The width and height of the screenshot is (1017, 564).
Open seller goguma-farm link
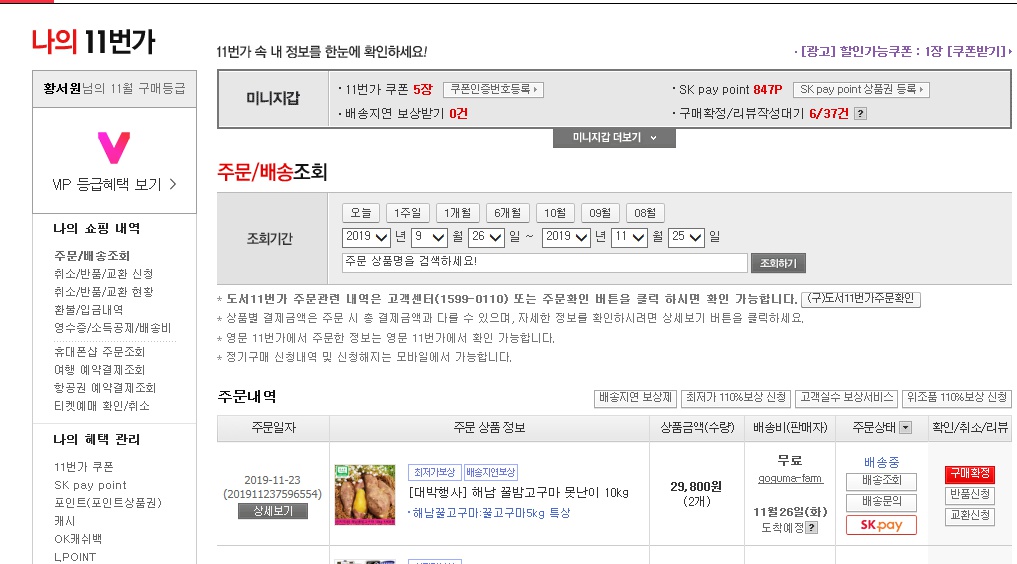coord(790,479)
